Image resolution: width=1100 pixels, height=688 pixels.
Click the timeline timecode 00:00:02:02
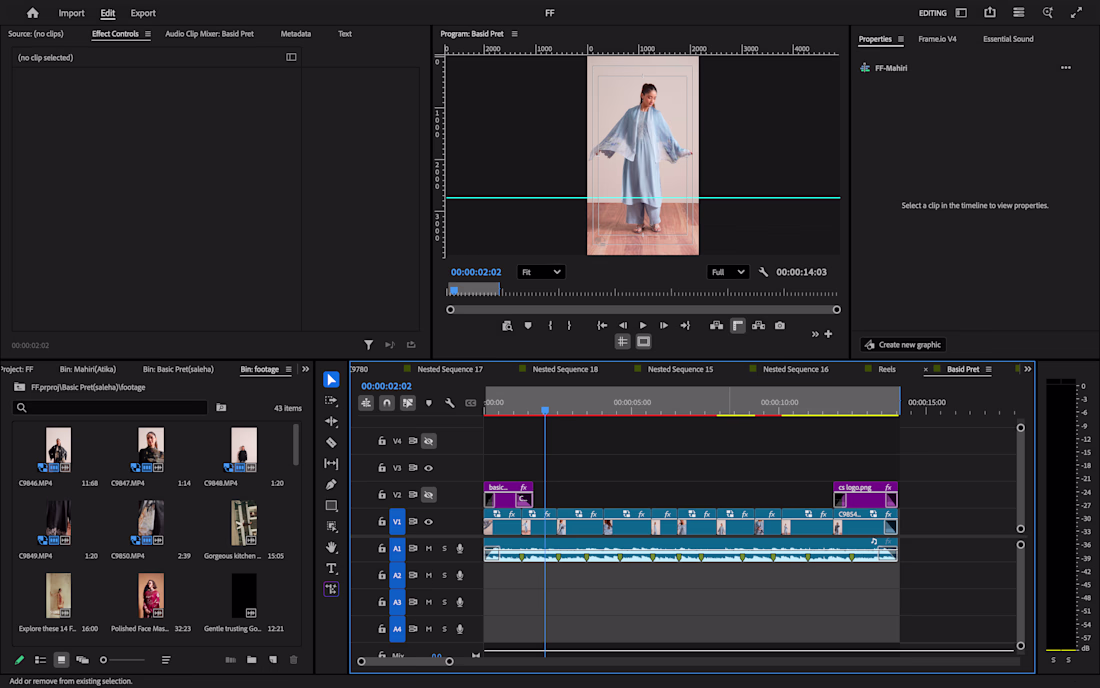click(x=386, y=386)
